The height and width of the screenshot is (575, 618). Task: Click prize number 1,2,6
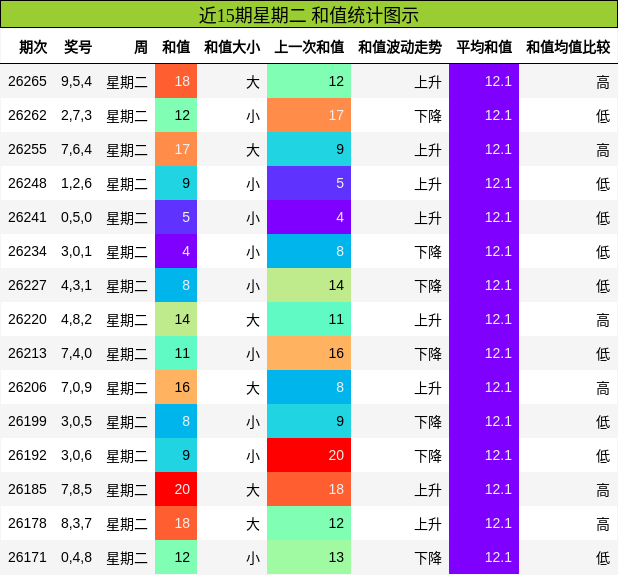tap(76, 183)
